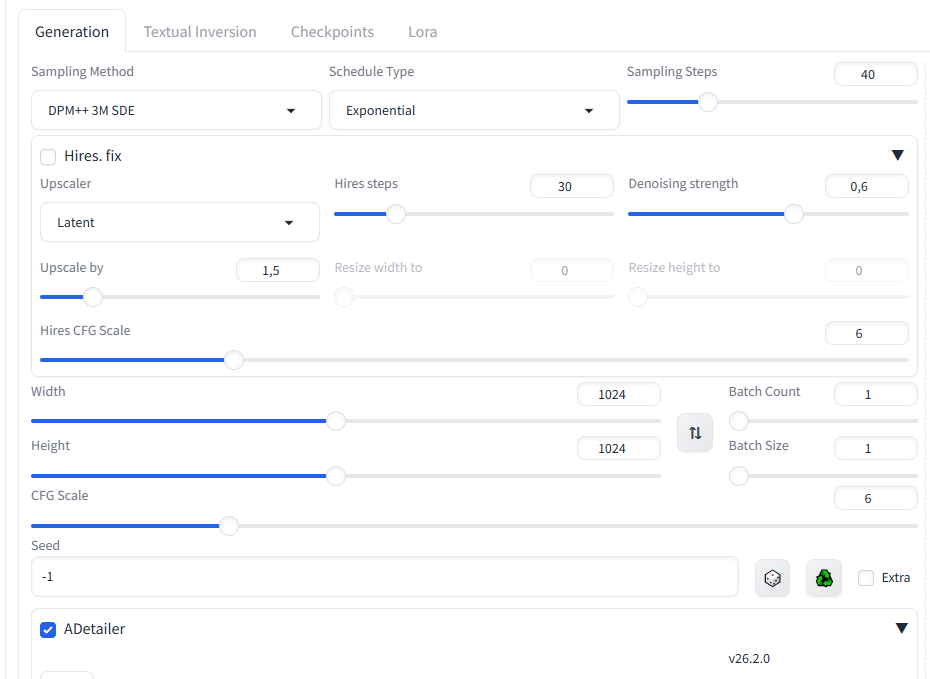
Task: Collapse the ADetailer section triangle
Action: pyautogui.click(x=901, y=628)
